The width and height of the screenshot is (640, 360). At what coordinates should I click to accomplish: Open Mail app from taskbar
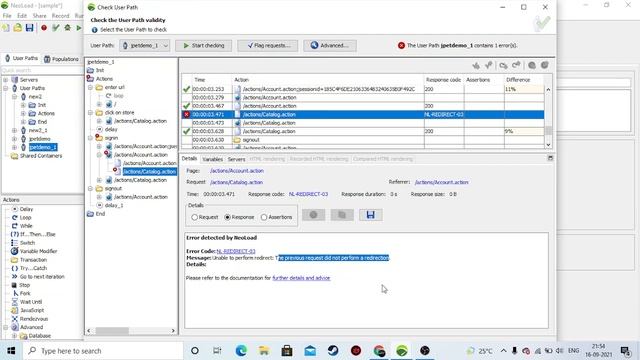310,351
